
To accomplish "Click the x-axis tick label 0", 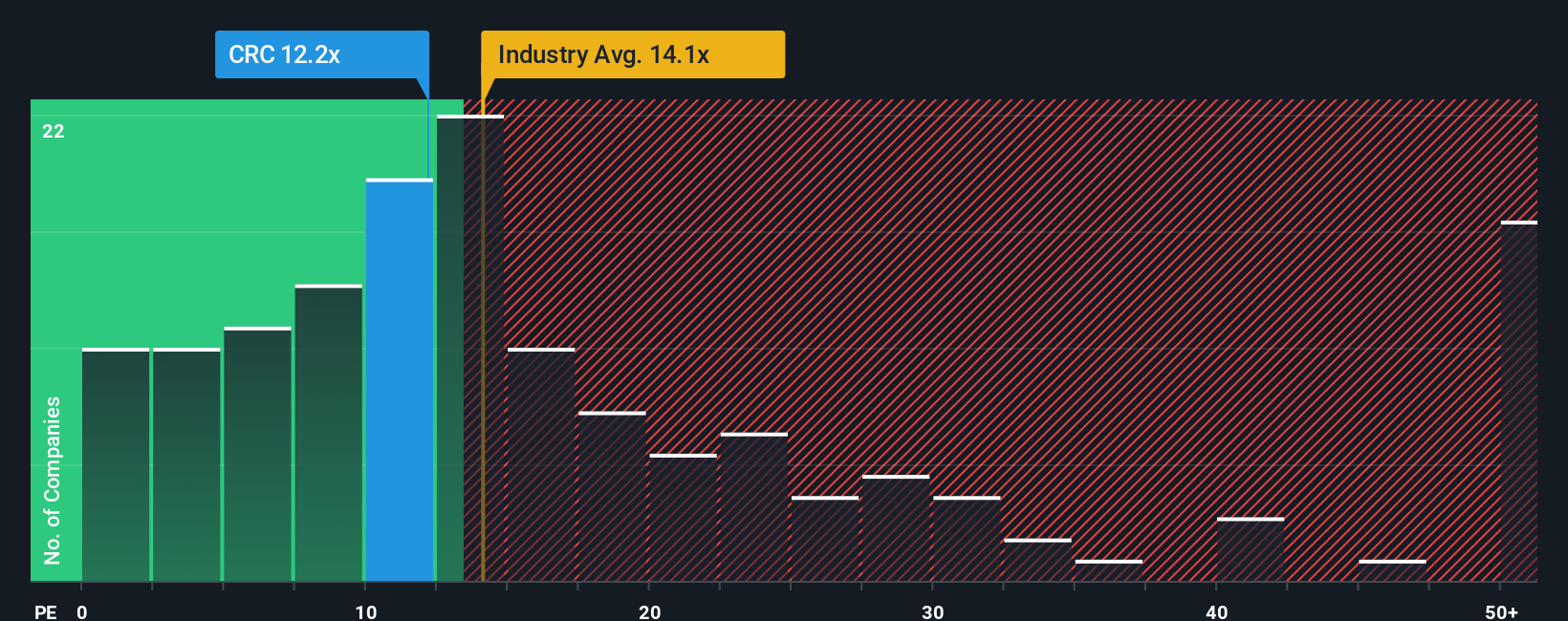I will pyautogui.click(x=82, y=611).
